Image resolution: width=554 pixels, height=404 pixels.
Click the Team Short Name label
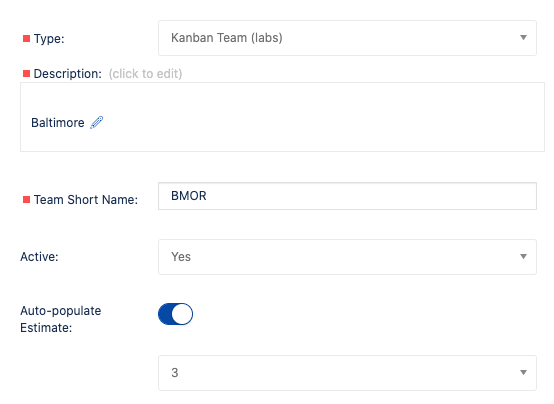[86, 200]
